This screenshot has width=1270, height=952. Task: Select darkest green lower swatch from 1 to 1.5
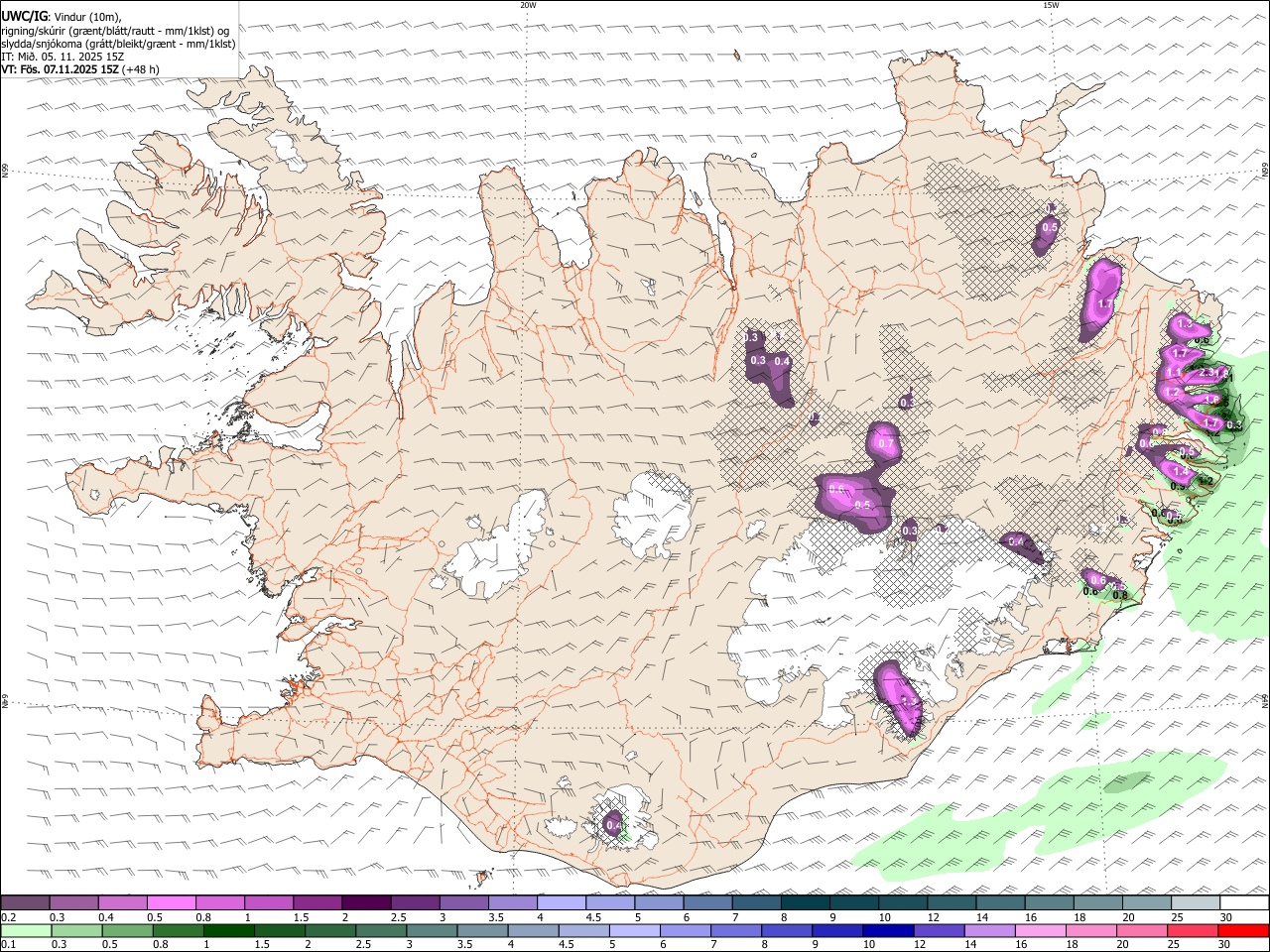coord(228,930)
